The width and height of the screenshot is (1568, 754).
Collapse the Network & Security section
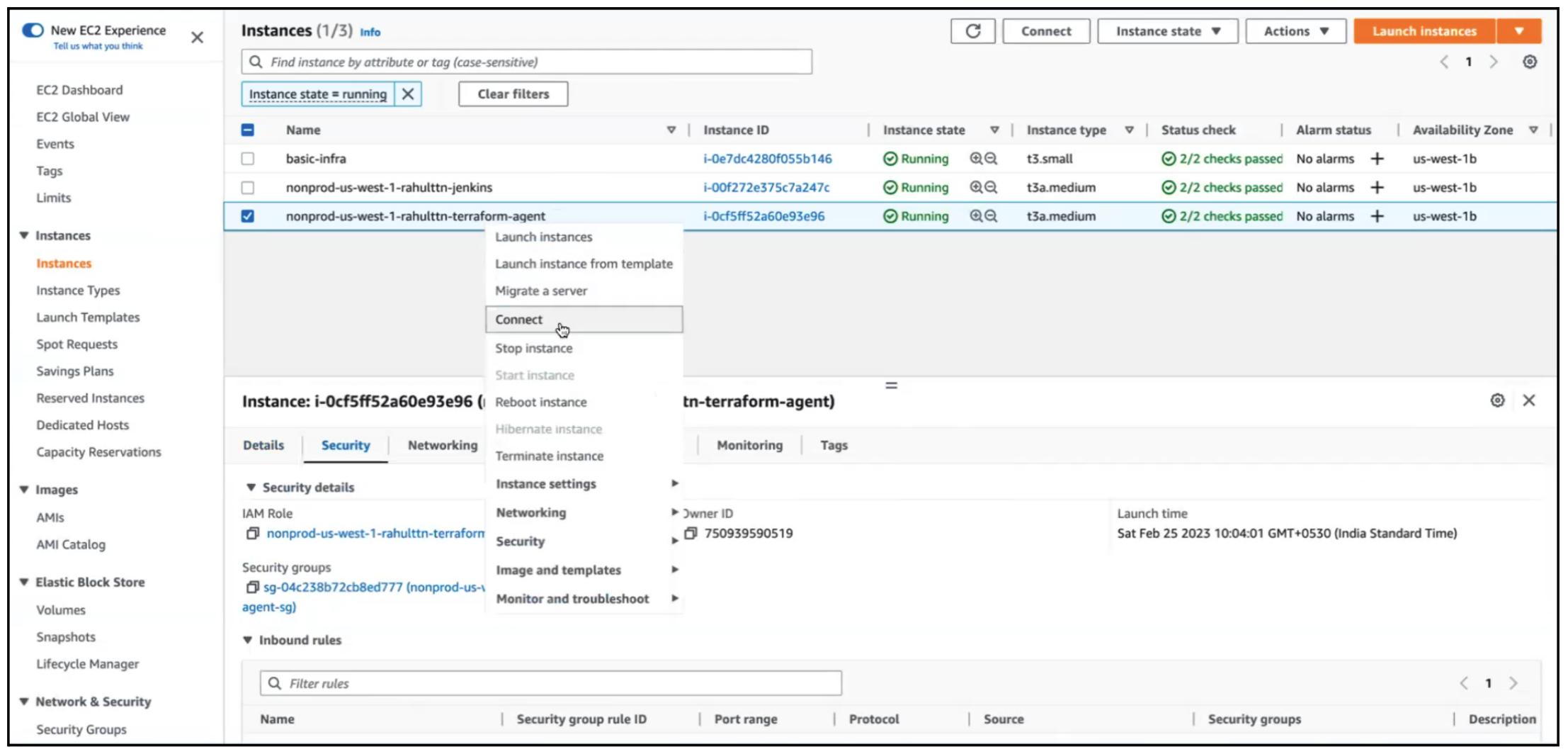click(24, 702)
